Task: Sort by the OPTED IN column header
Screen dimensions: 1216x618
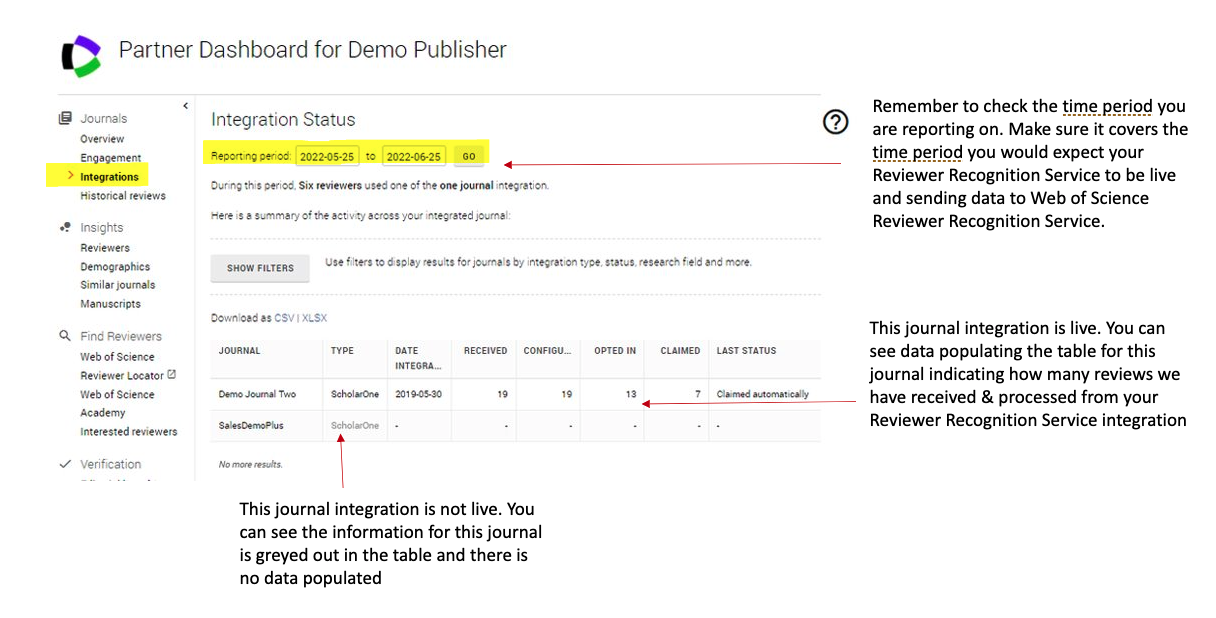Action: click(615, 351)
